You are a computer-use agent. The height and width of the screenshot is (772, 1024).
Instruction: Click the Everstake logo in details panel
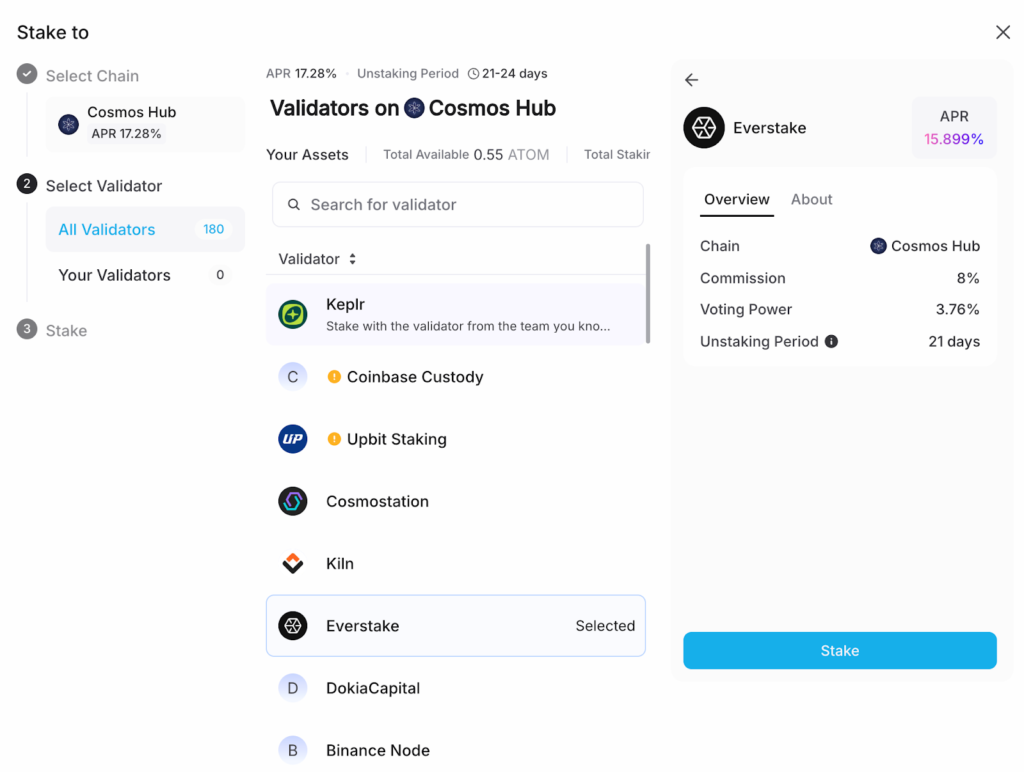click(x=704, y=128)
